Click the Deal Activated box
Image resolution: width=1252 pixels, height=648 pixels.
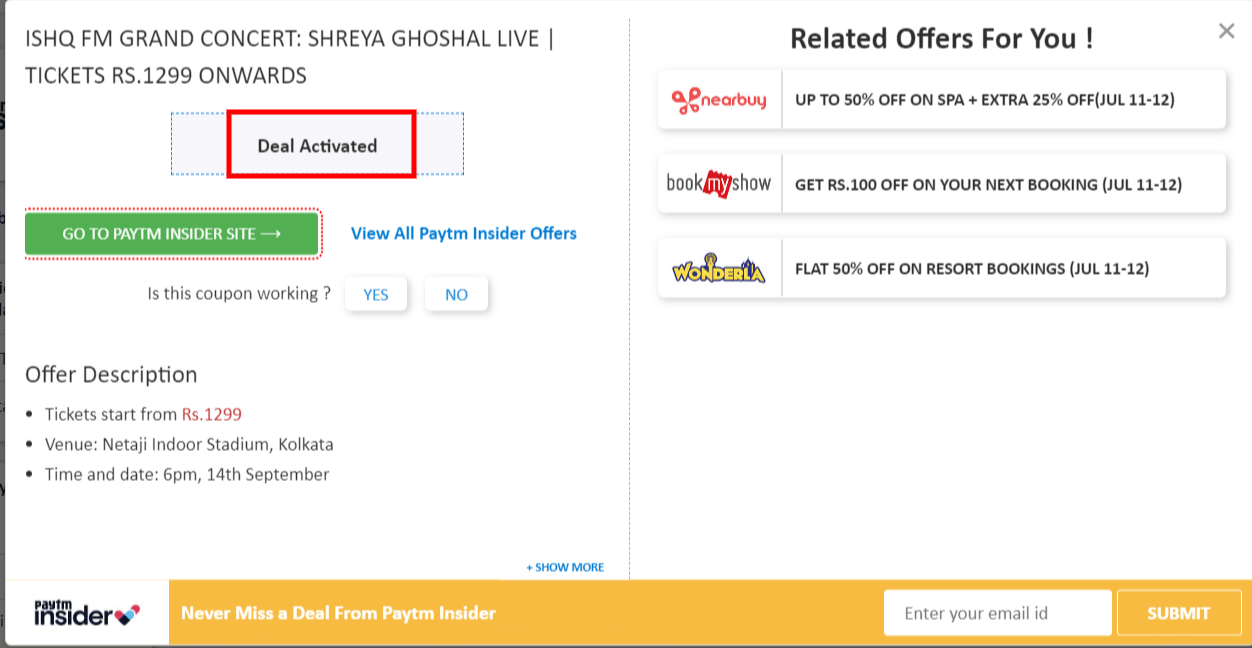pos(320,144)
